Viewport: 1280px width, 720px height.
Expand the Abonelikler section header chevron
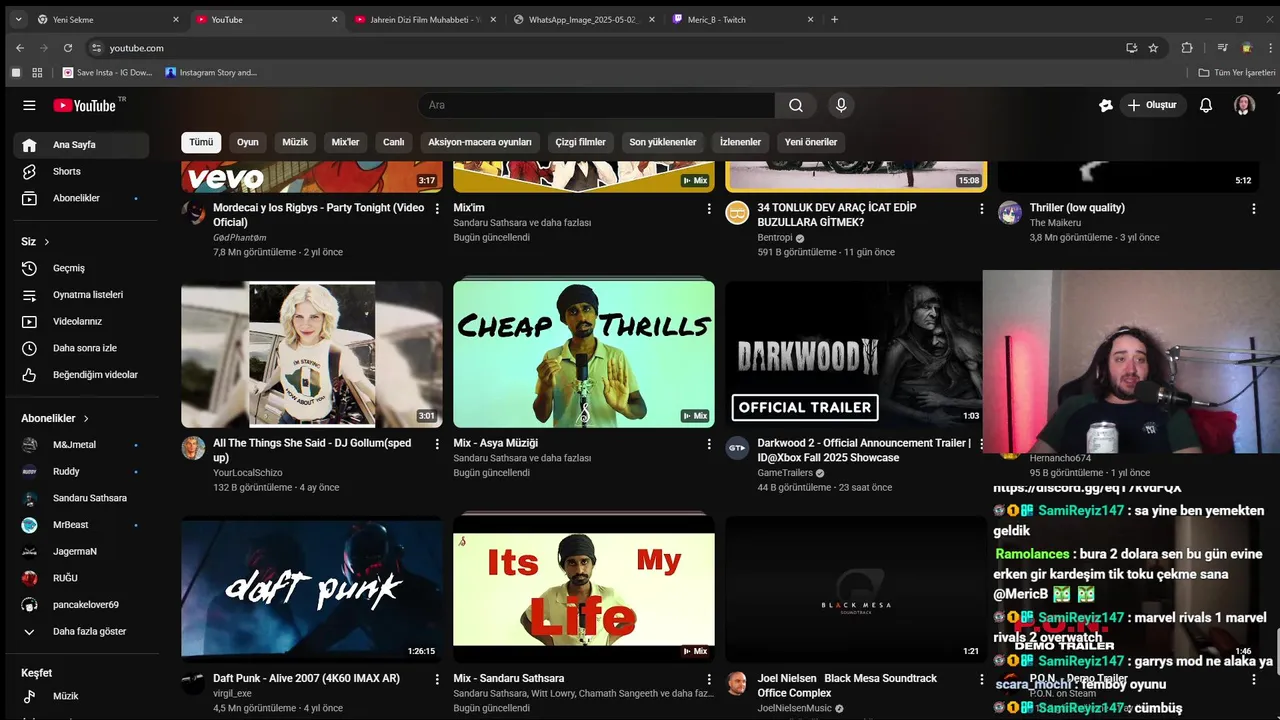pyautogui.click(x=86, y=419)
